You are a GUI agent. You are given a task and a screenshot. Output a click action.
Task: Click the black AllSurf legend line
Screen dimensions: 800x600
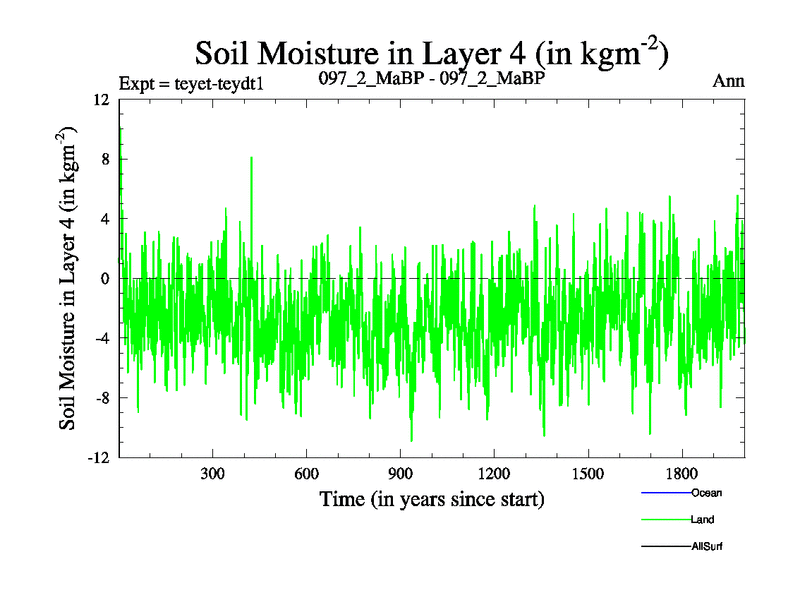click(665, 547)
